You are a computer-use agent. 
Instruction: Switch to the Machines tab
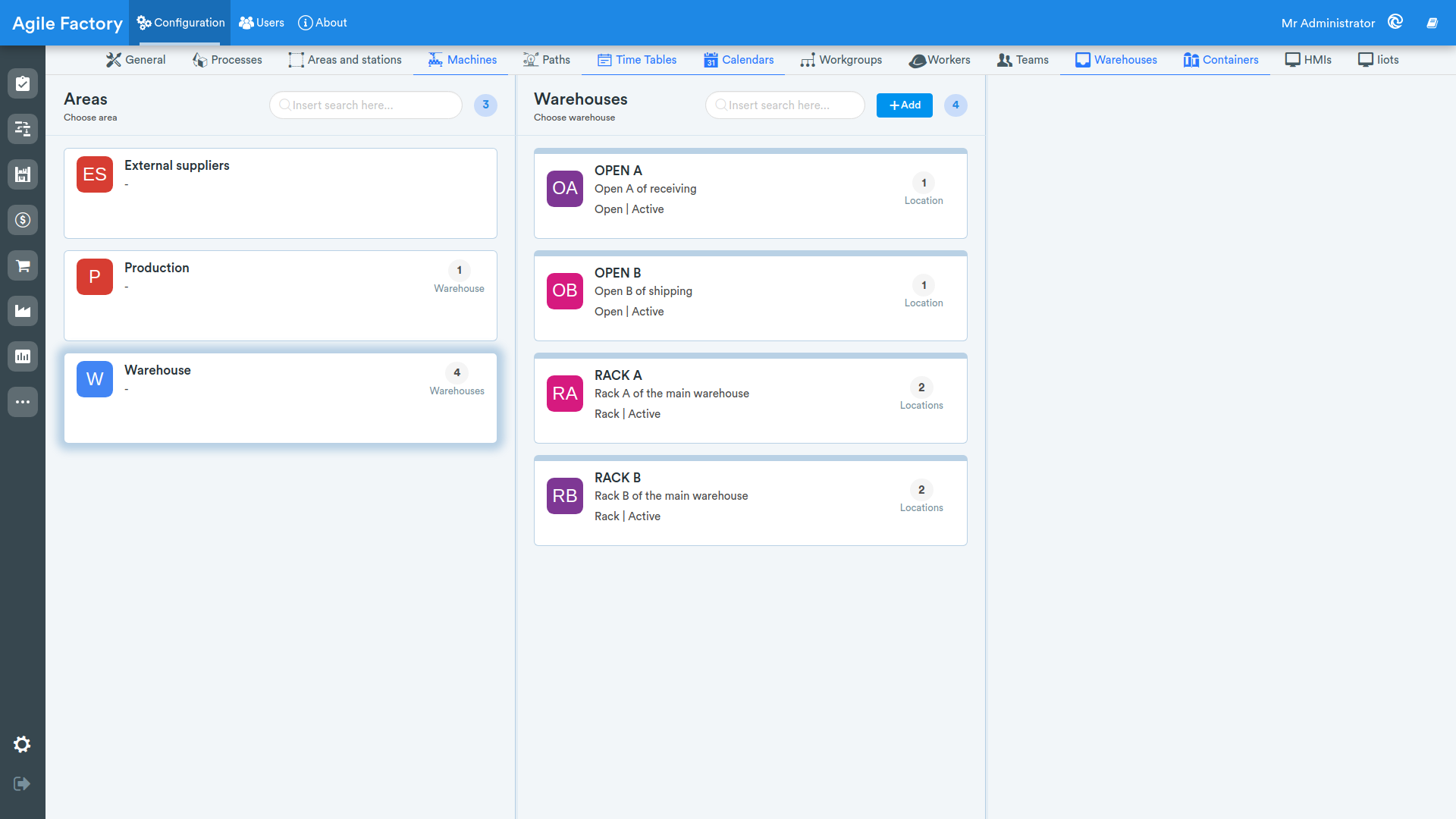tap(462, 60)
